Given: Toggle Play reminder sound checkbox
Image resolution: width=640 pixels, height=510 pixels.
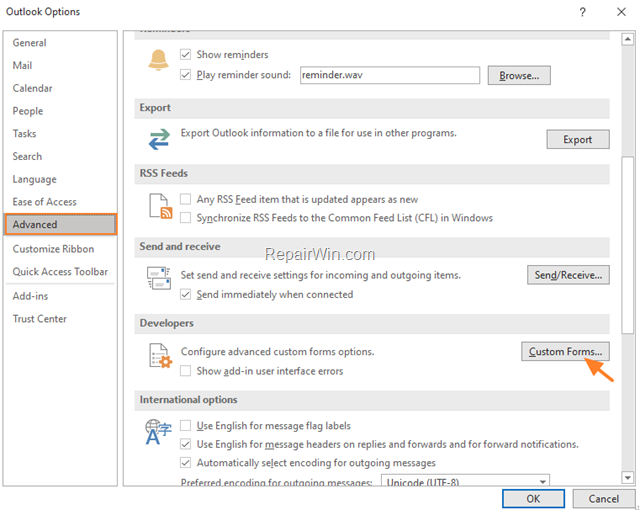Looking at the screenshot, I should click(x=185, y=75).
